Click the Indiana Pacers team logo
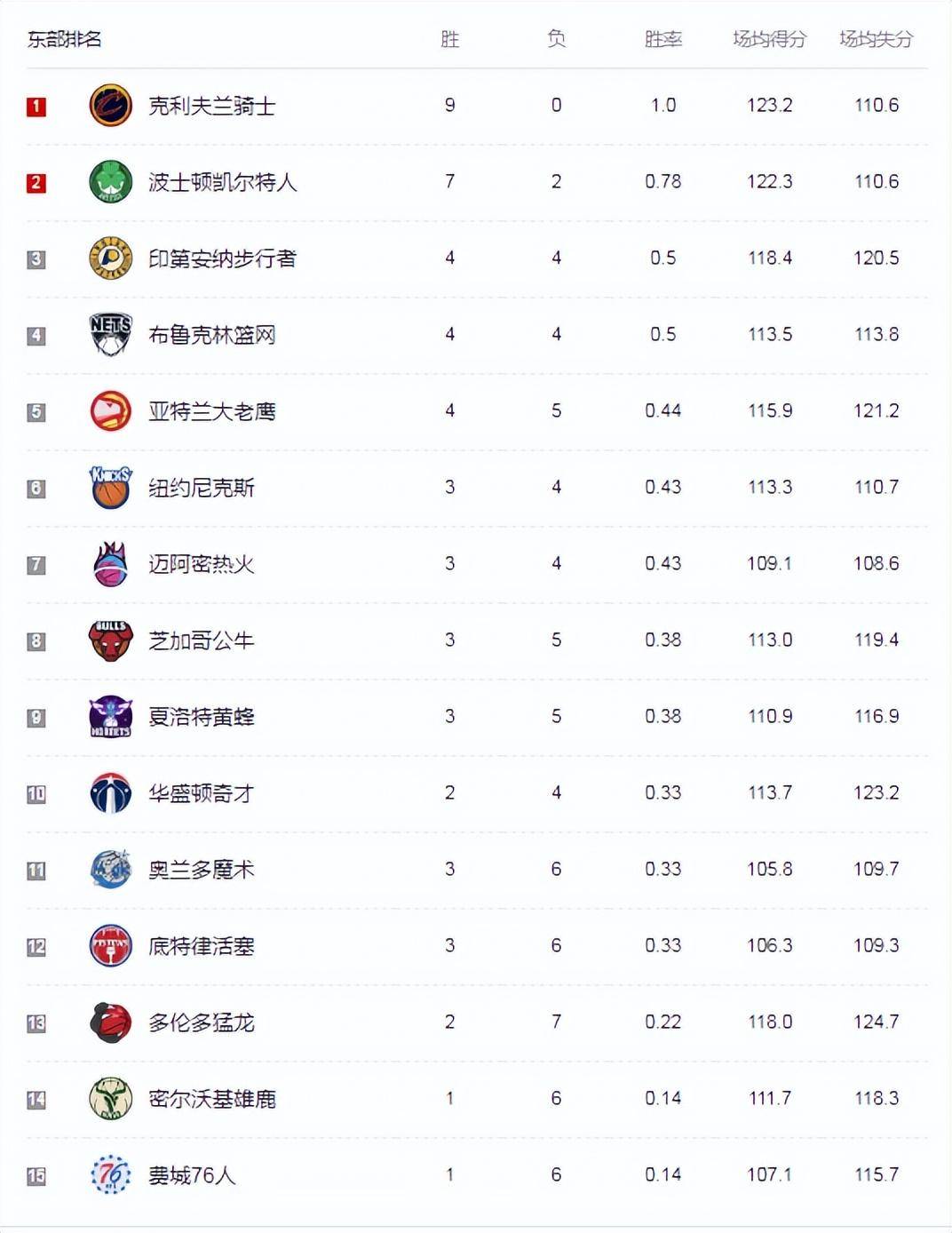The height and width of the screenshot is (1233, 952). [x=111, y=259]
